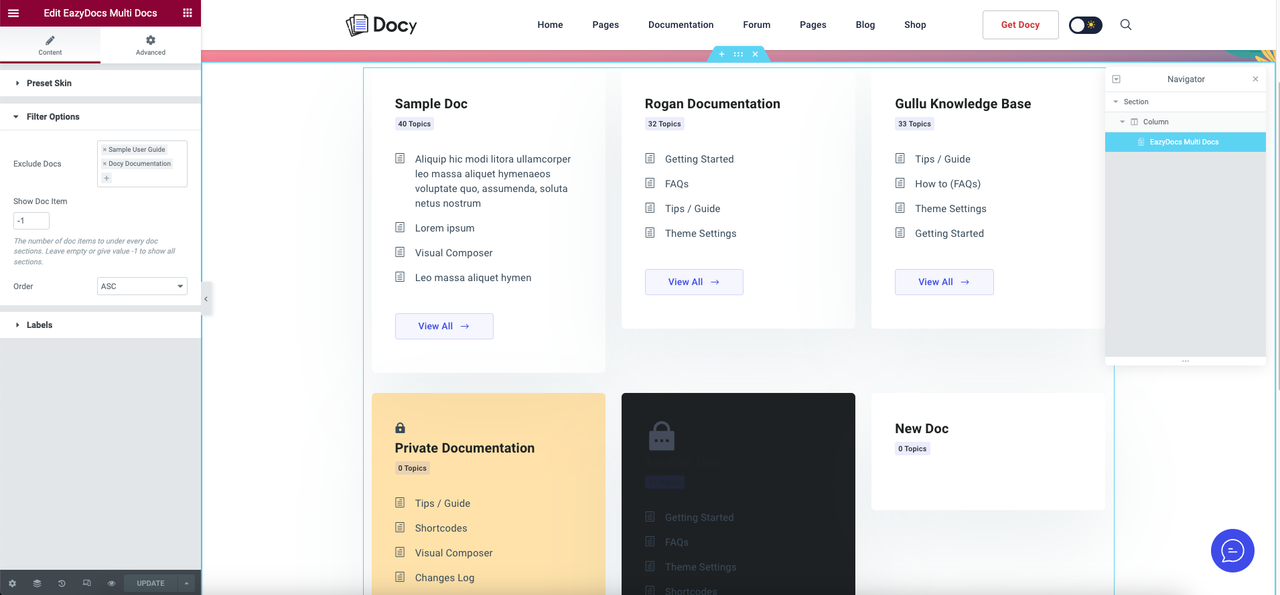Screen dimensions: 1280x595
Task: Switch to the Advanced tab
Action: pos(151,45)
